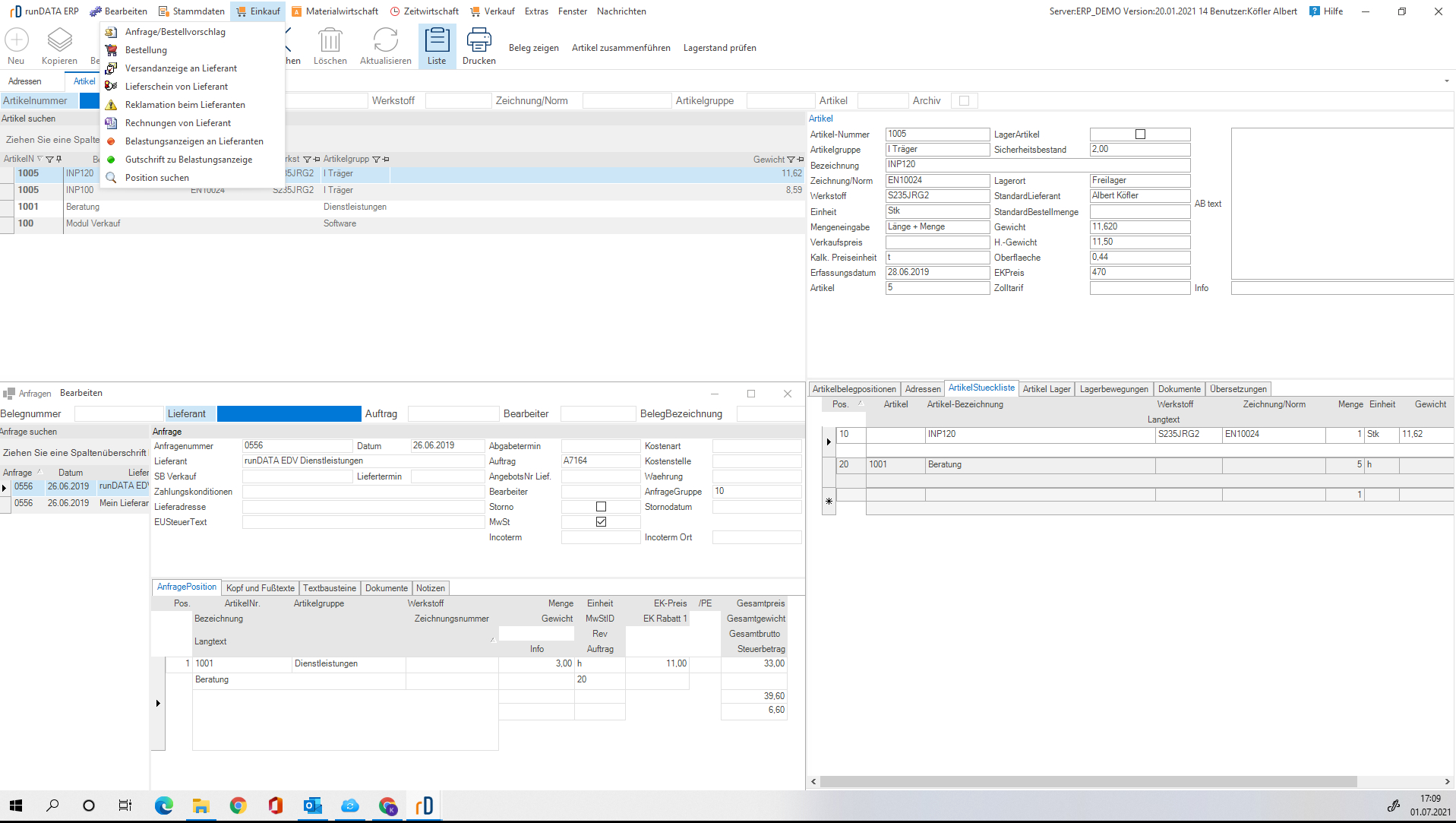Choose Bestellung from the Einkauf menu
This screenshot has height=823, width=1456.
146,50
